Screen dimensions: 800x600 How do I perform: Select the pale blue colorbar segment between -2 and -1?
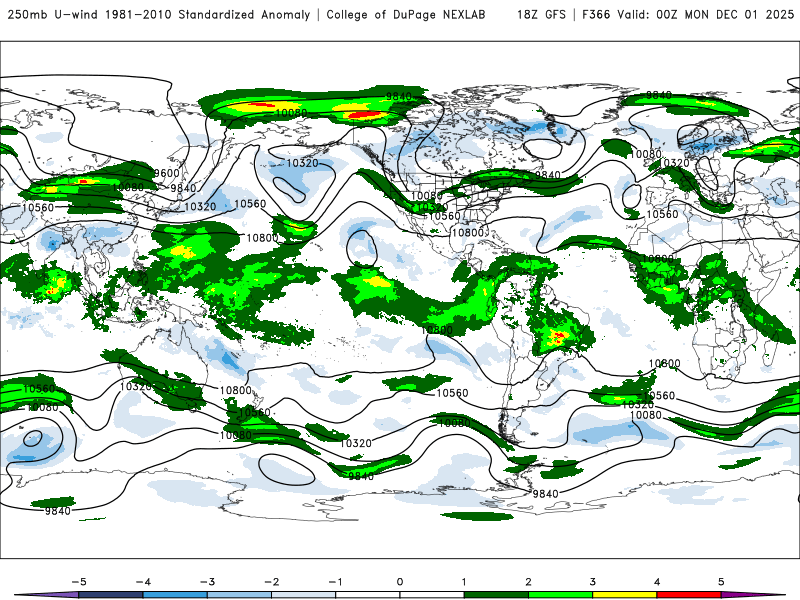(x=304, y=595)
